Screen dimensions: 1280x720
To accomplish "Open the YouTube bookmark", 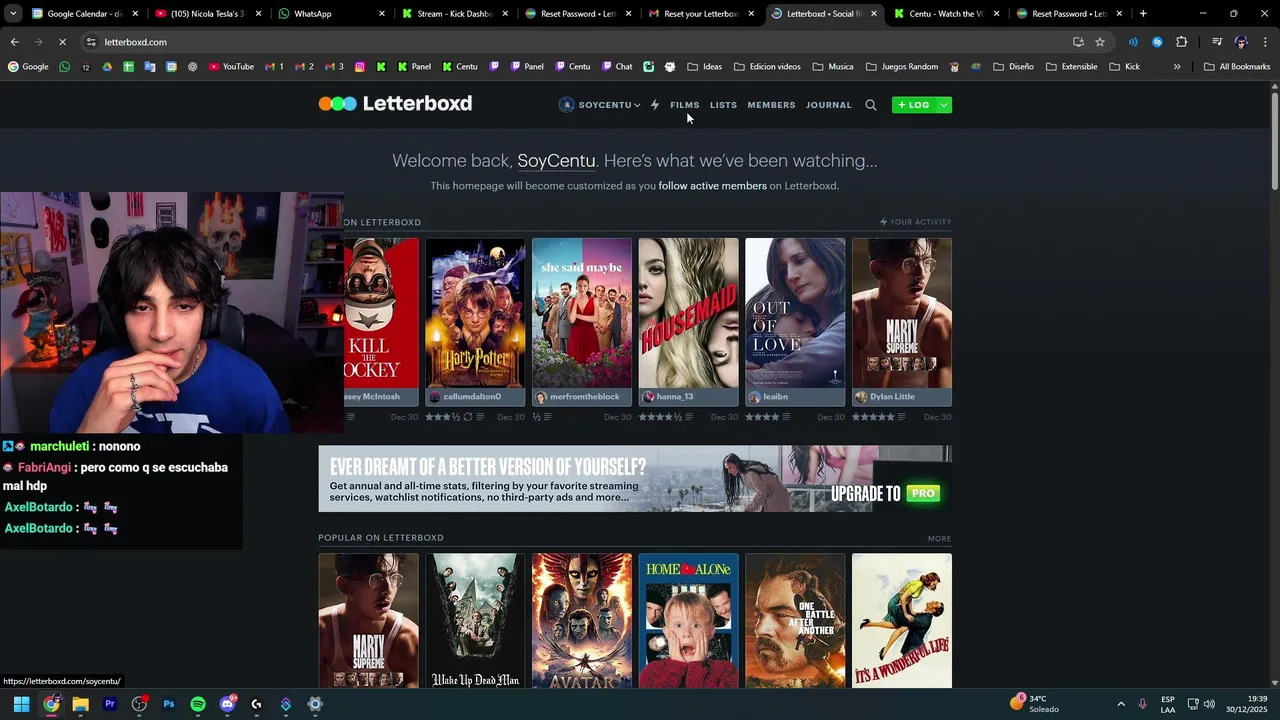I will click(x=231, y=67).
